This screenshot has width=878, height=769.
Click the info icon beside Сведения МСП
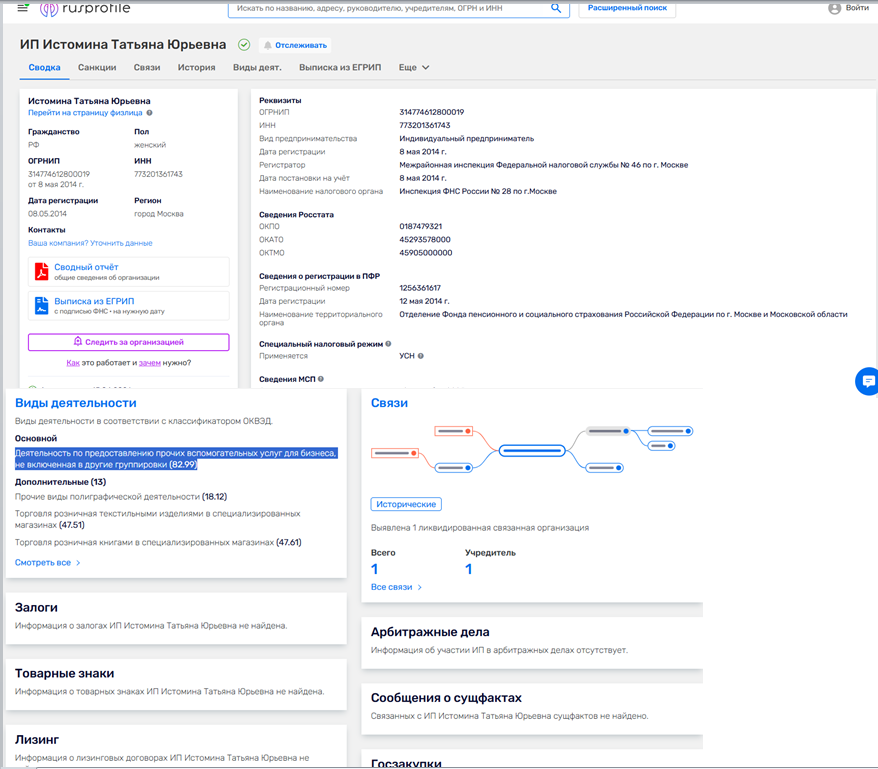[x=321, y=379]
